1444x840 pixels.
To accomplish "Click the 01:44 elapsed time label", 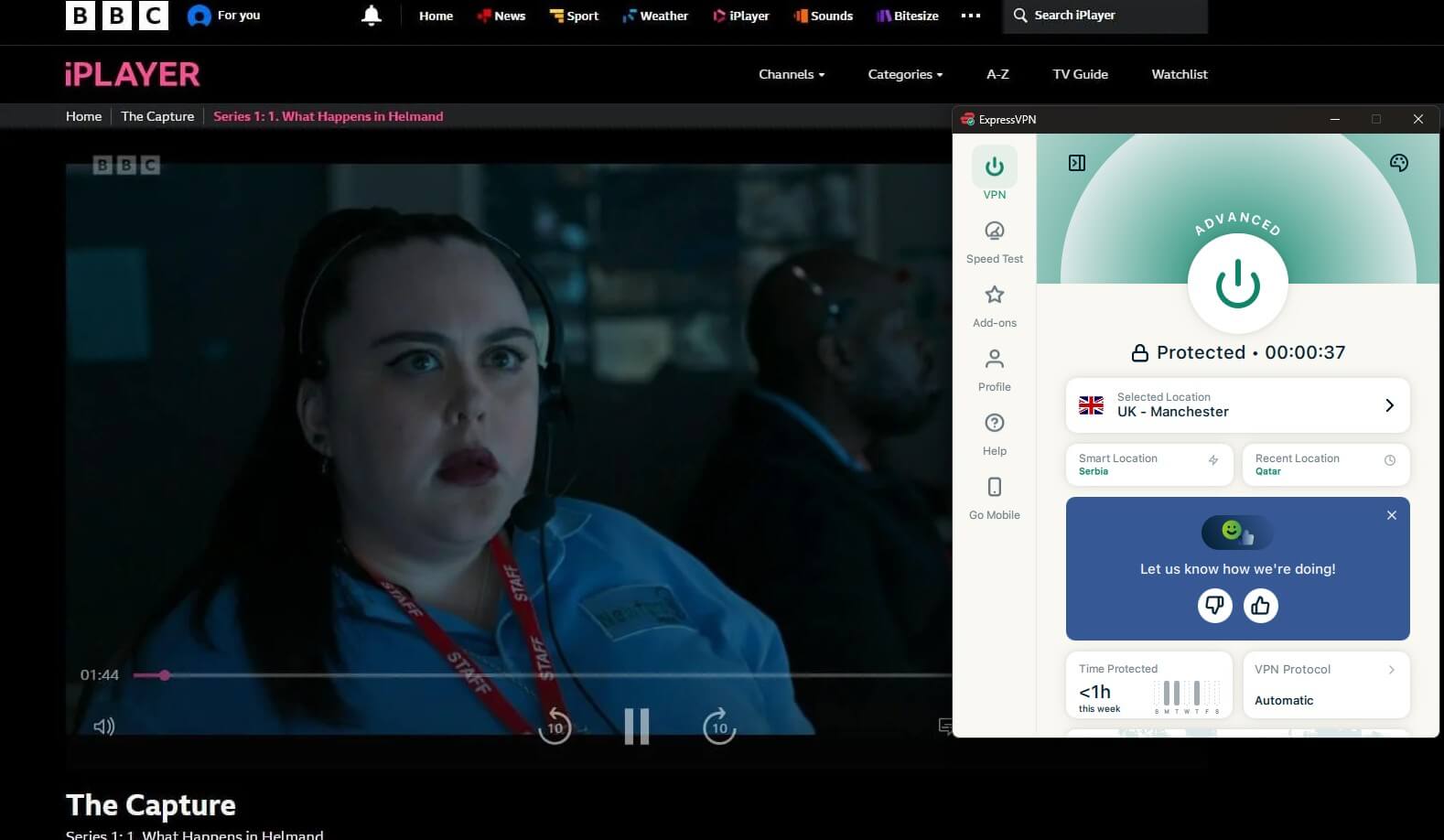I will tap(100, 675).
